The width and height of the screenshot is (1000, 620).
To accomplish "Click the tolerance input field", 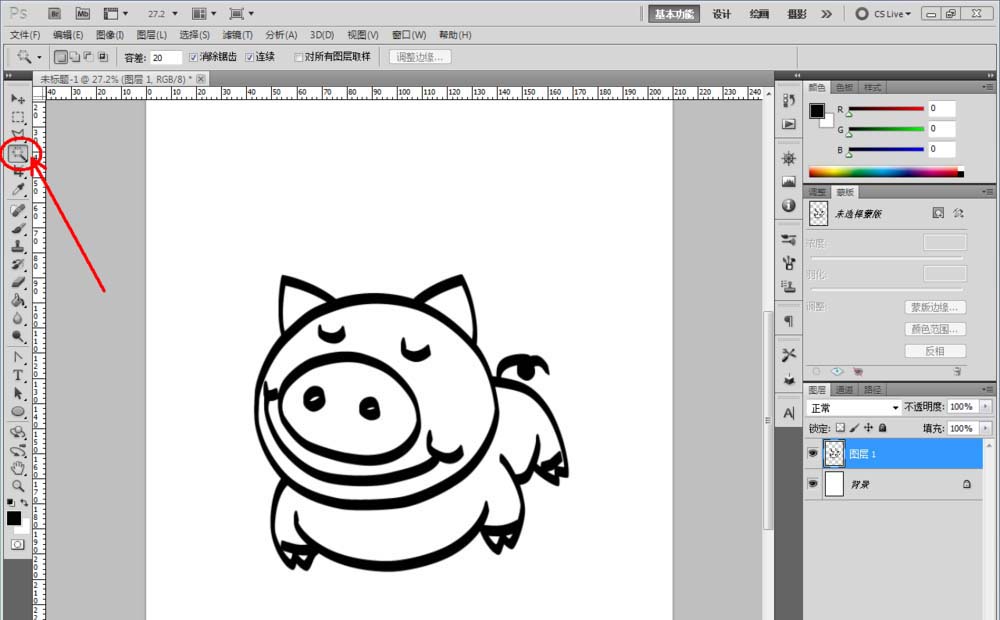I will [x=166, y=57].
